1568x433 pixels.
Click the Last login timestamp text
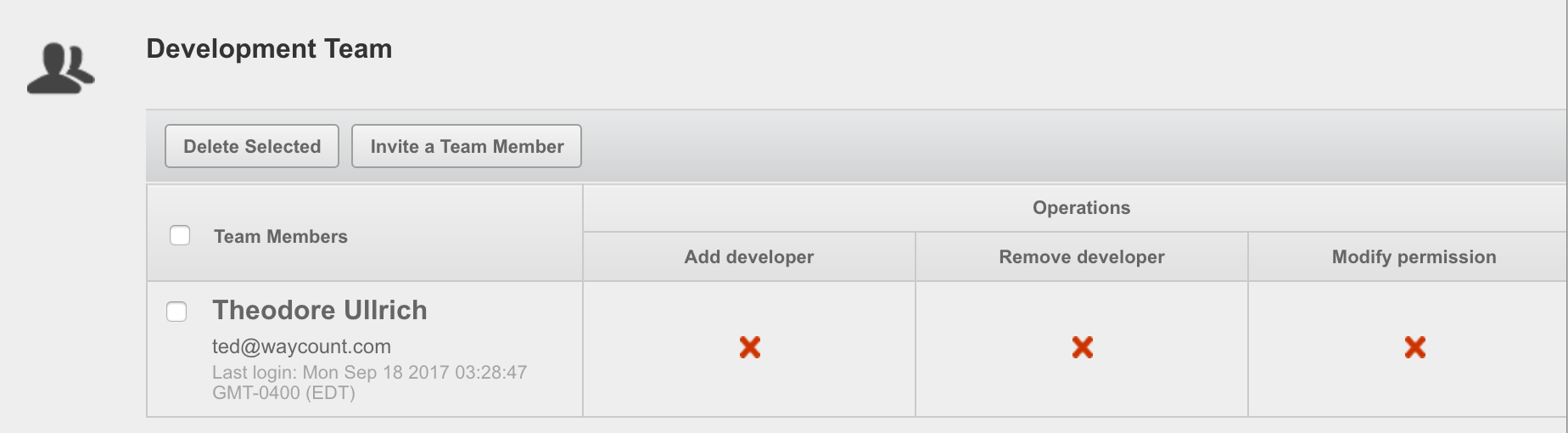point(369,382)
